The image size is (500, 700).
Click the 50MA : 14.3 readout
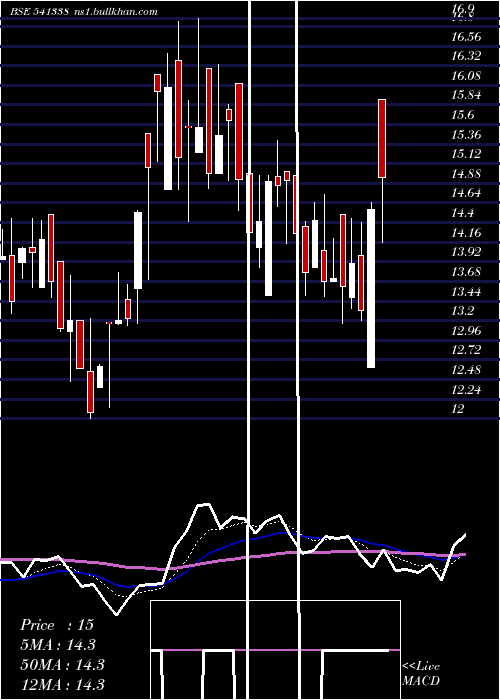(62, 665)
